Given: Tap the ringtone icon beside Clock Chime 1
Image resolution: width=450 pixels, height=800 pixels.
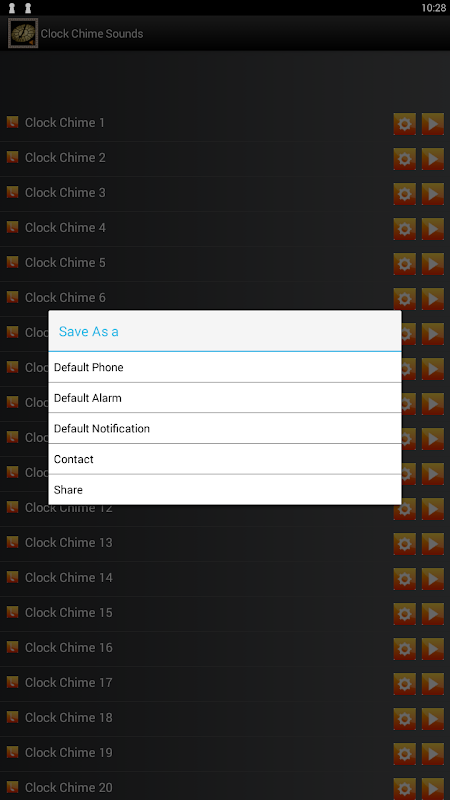Looking at the screenshot, I should coord(12,122).
